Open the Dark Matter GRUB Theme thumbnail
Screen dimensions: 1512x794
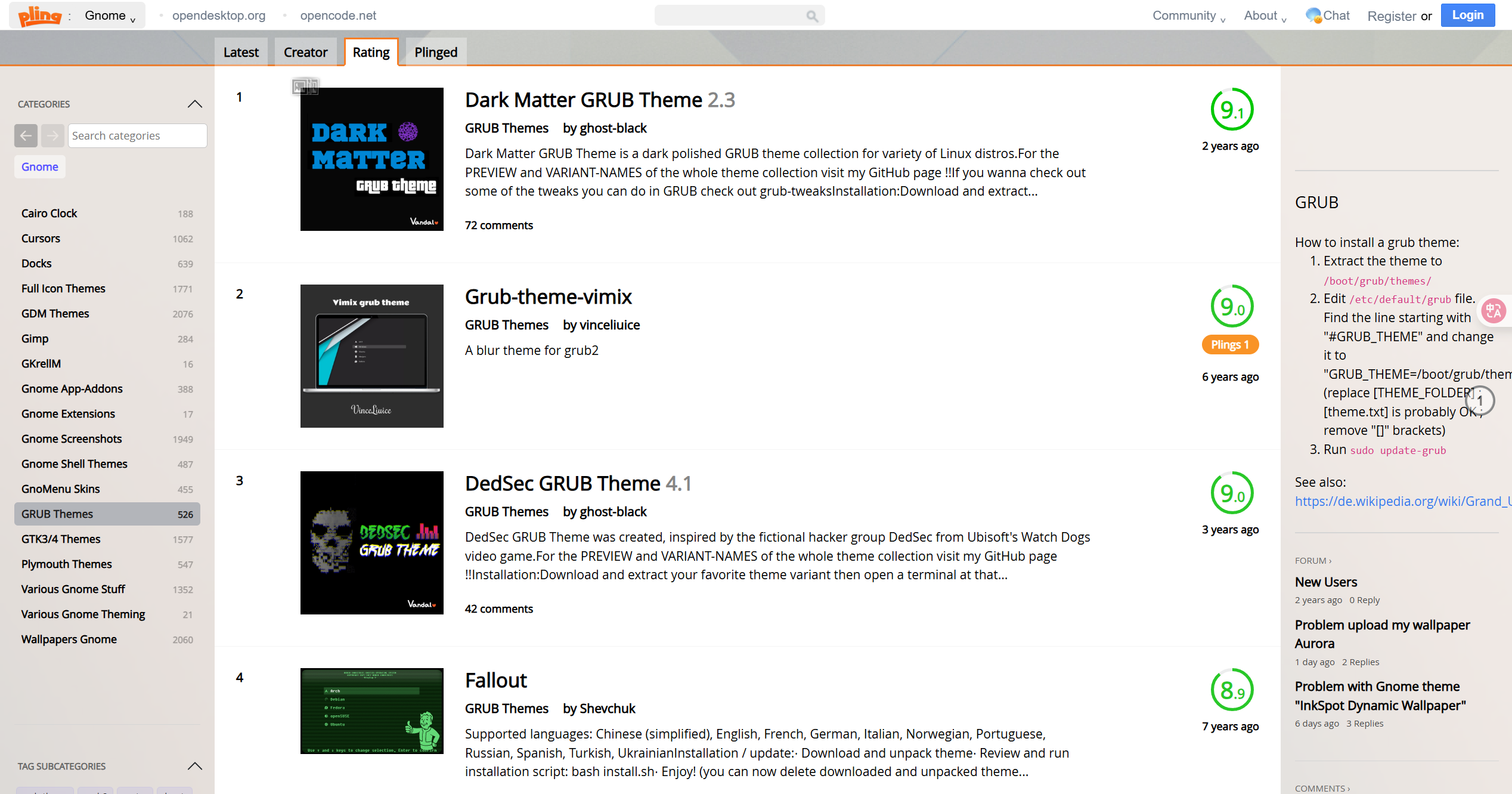pyautogui.click(x=371, y=159)
